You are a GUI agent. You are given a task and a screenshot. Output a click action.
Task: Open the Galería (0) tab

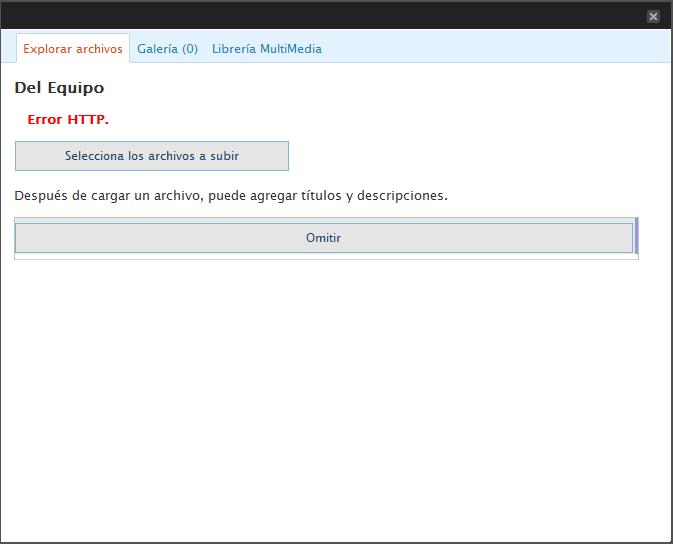point(167,49)
